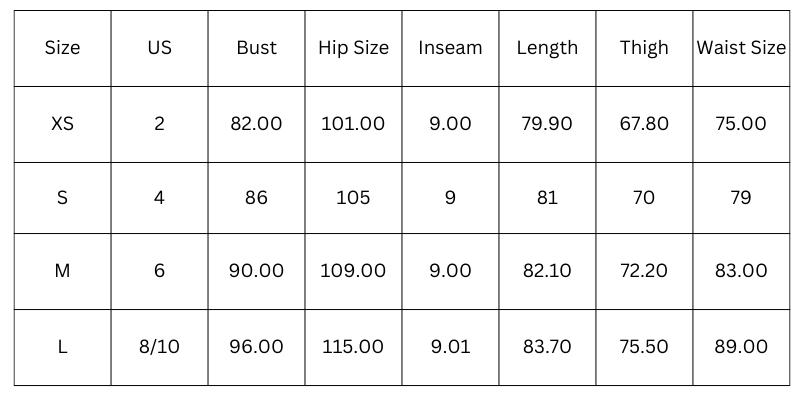Image resolution: width=800 pixels, height=400 pixels.
Task: Select the 89.00 waist size cell
Action: [x=741, y=347]
